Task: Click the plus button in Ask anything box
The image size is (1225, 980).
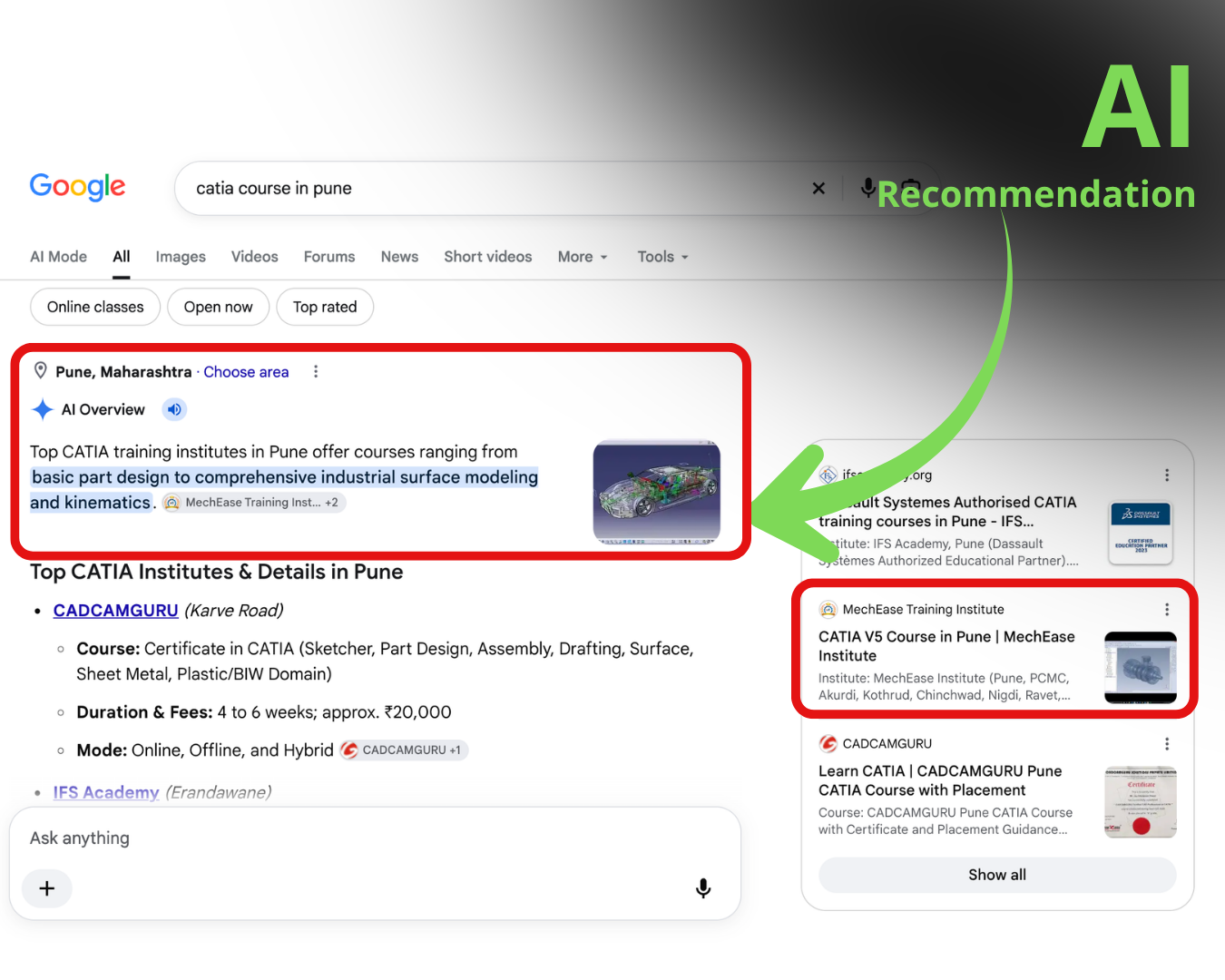Action: (47, 888)
